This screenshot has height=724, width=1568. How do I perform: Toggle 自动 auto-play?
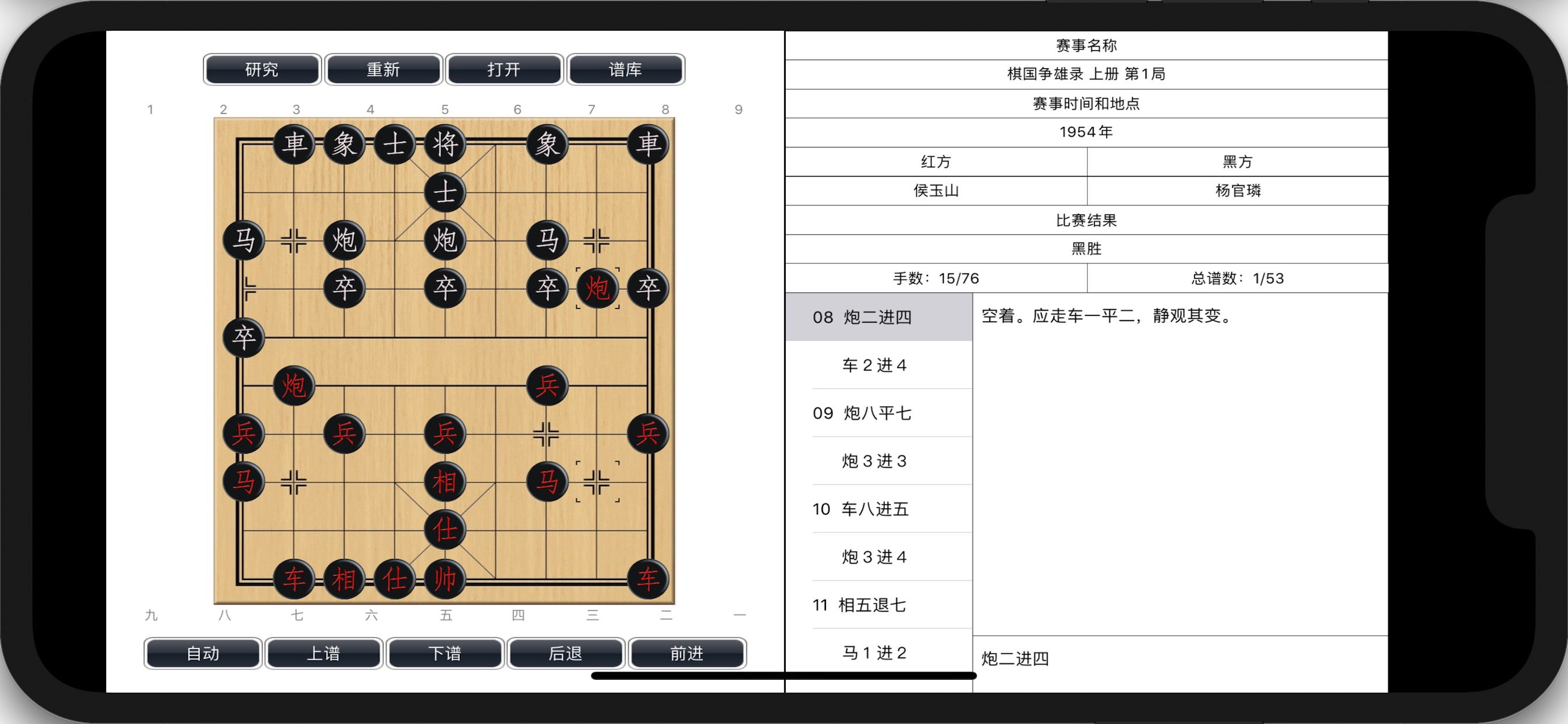pyautogui.click(x=202, y=653)
